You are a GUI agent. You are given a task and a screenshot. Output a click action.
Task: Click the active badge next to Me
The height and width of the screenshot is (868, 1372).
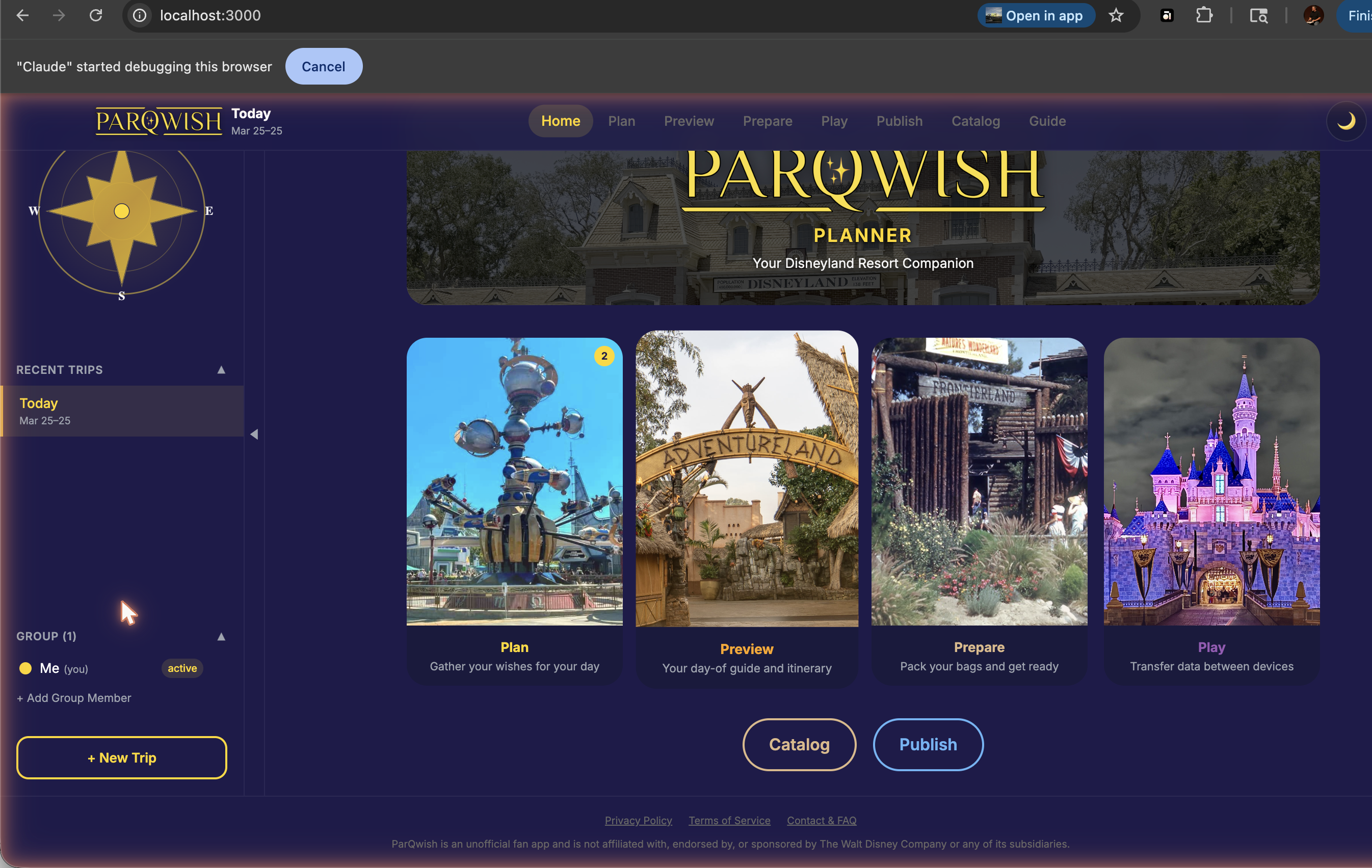tap(182, 669)
